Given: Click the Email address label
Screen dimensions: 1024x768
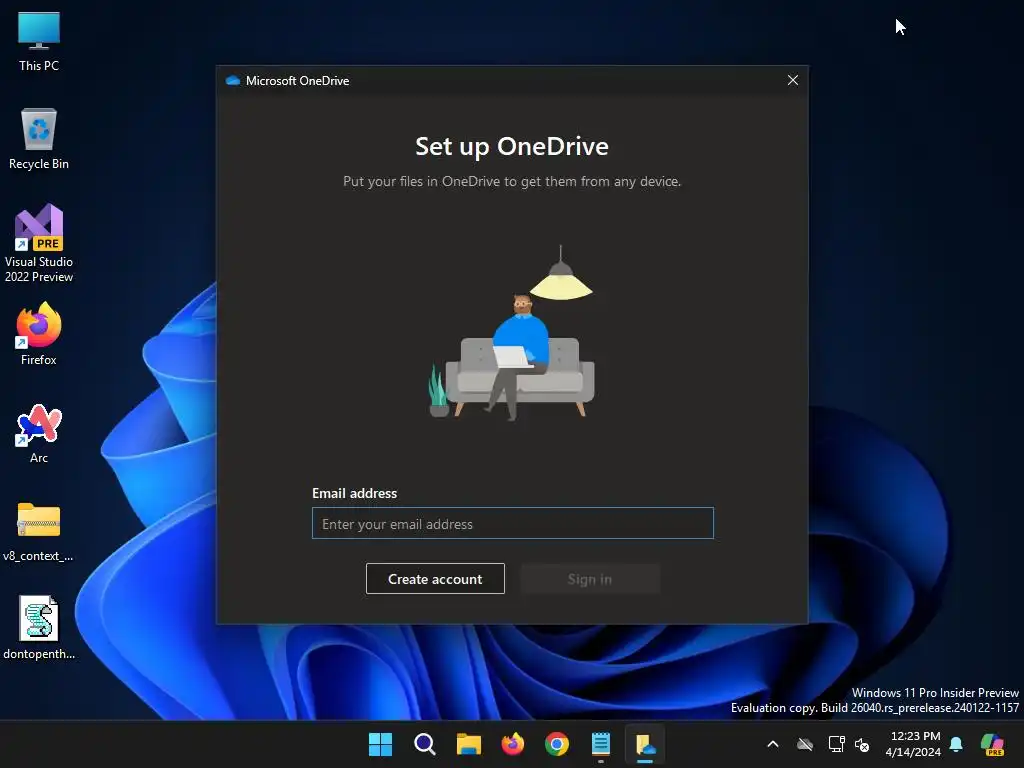Looking at the screenshot, I should coord(355,493).
